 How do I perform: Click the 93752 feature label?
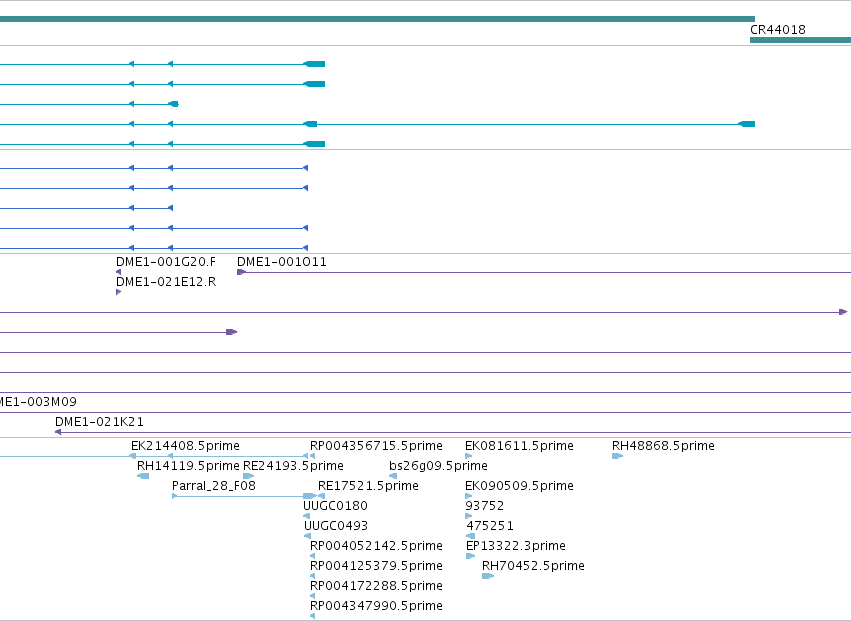click(x=485, y=506)
